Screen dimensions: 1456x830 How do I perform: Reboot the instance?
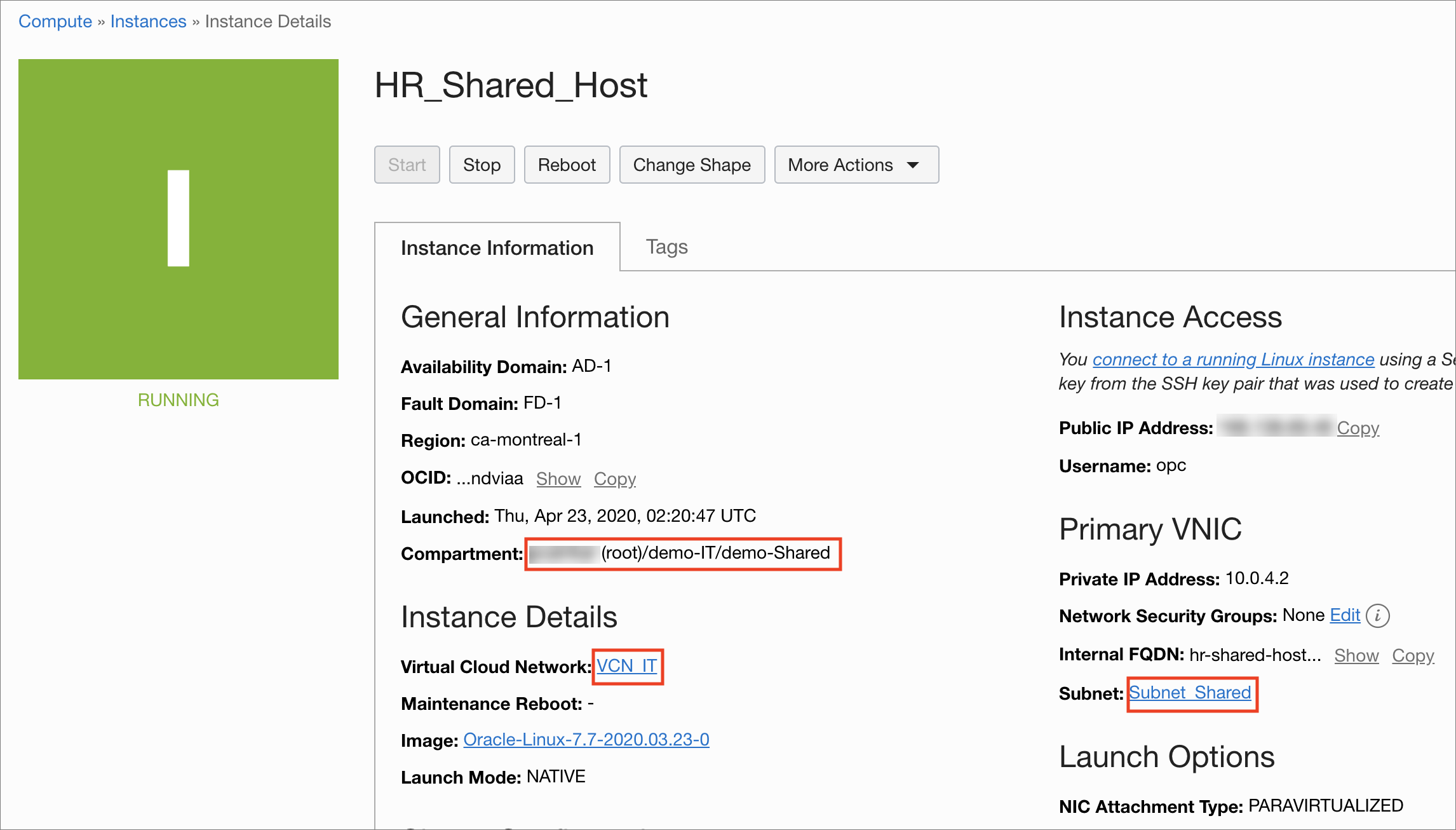(567, 165)
